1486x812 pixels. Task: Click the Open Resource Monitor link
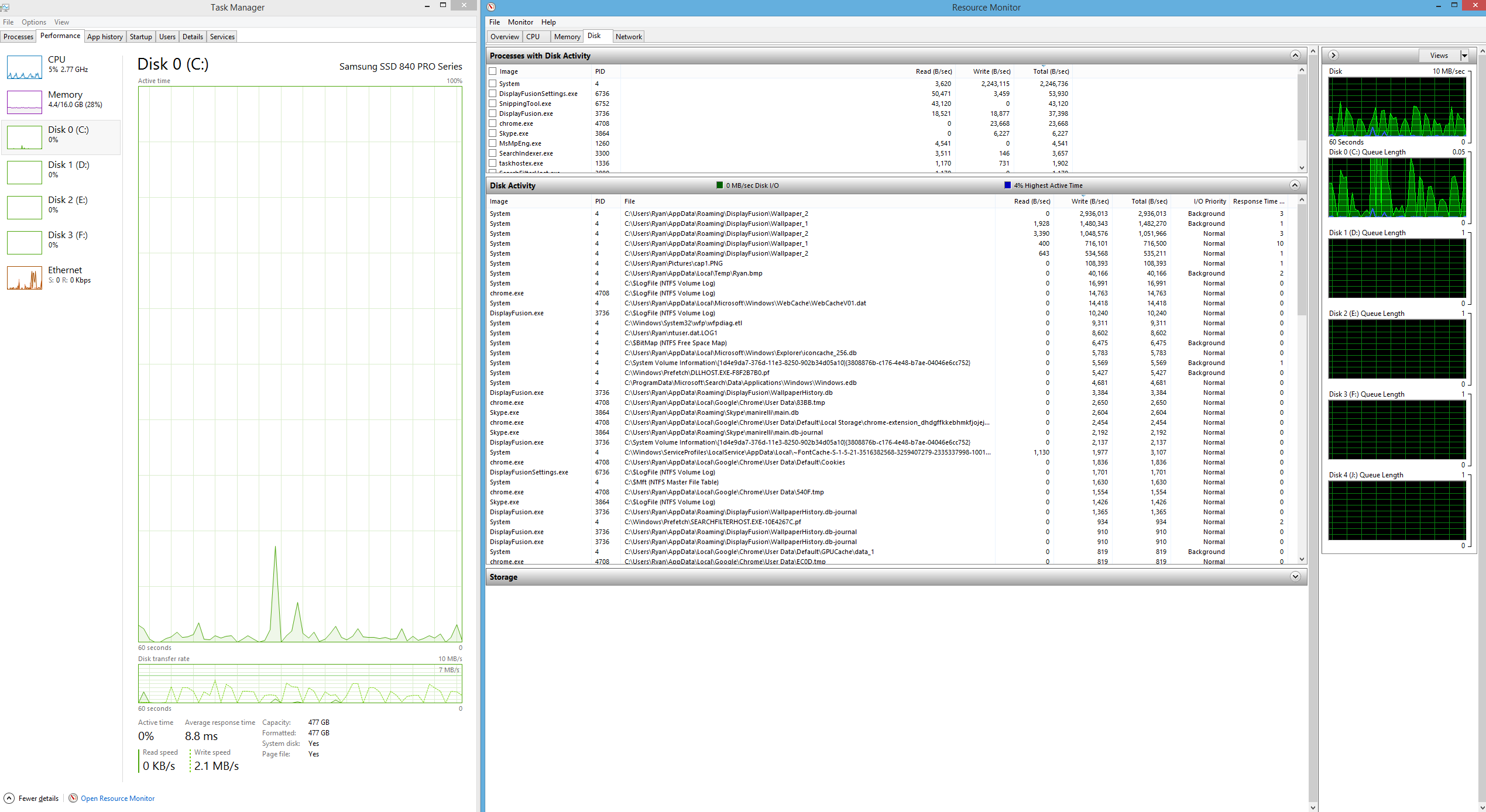pos(118,798)
